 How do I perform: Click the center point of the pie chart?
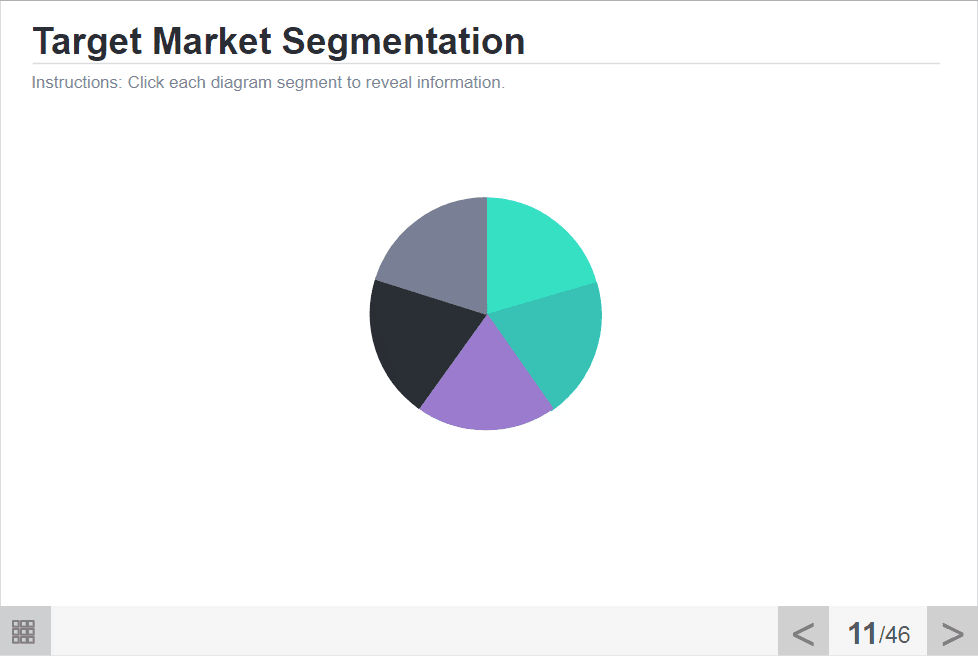point(487,314)
